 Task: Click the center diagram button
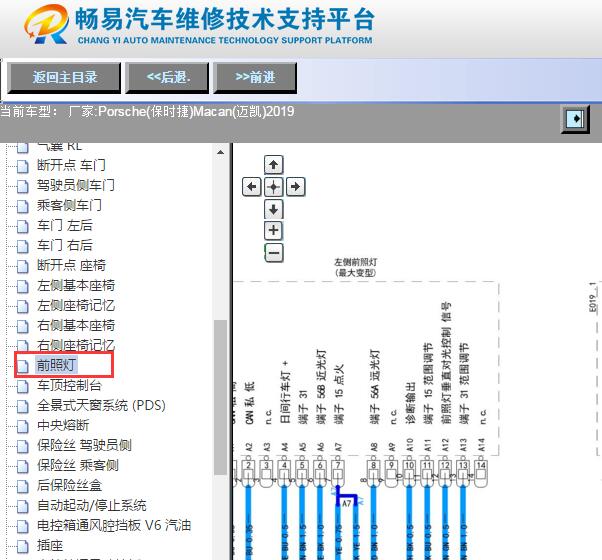click(273, 187)
